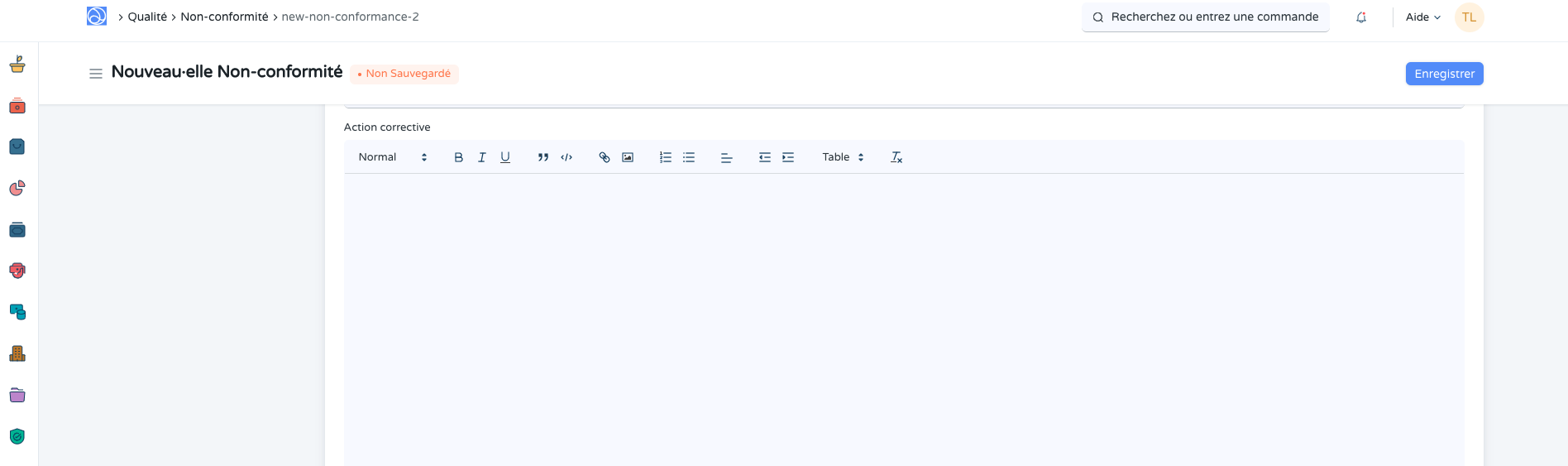Image resolution: width=1568 pixels, height=466 pixels.
Task: Start an ordered numbered list
Action: [x=666, y=157]
